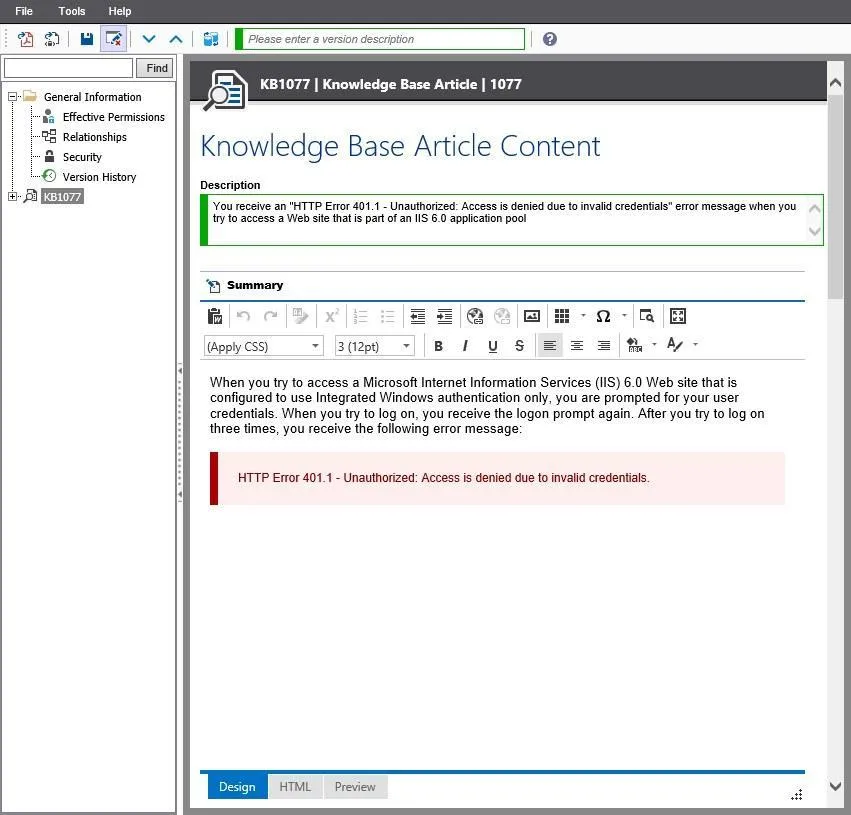Go to the previous item with up chevron
The height and width of the screenshot is (815, 851).
pyautogui.click(x=176, y=39)
